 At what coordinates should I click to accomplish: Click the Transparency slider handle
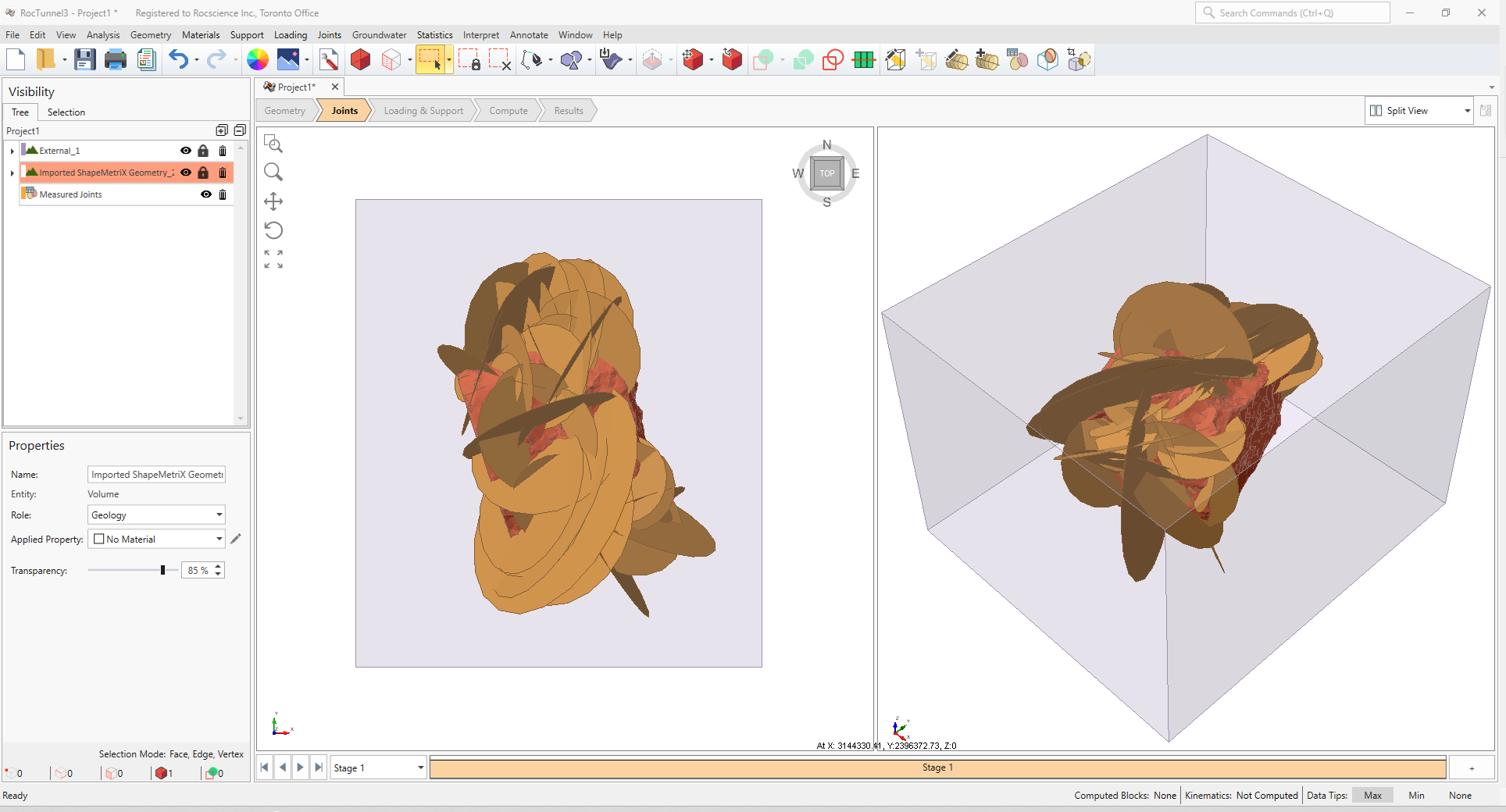click(x=162, y=571)
